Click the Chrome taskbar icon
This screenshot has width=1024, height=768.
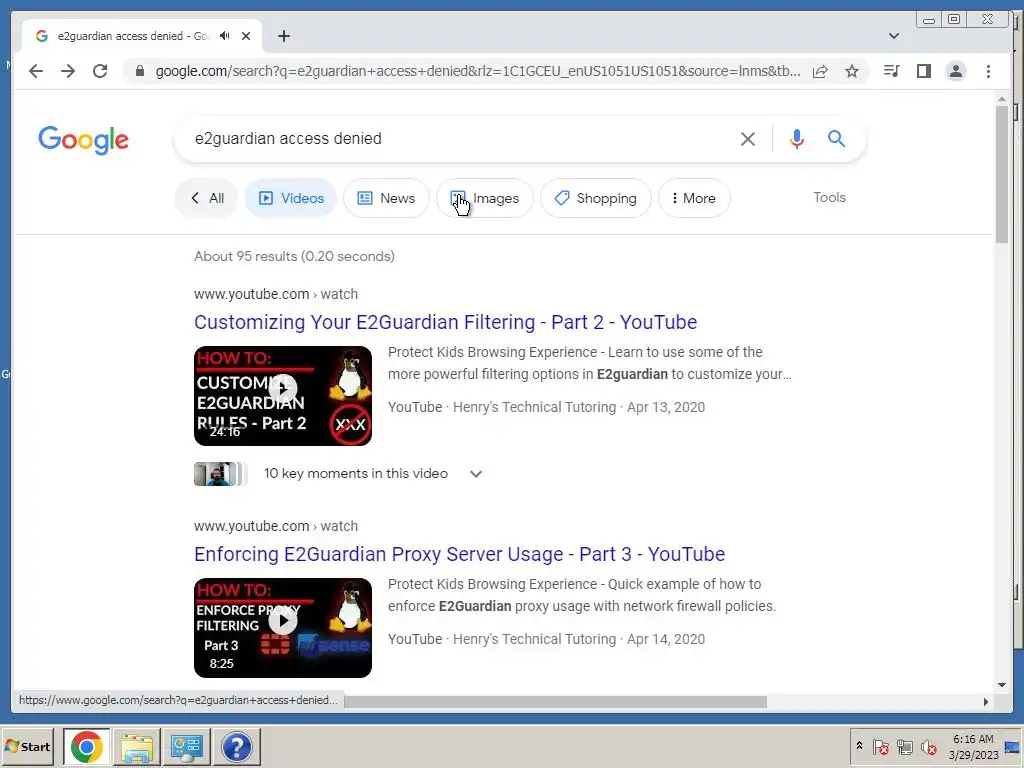(86, 746)
